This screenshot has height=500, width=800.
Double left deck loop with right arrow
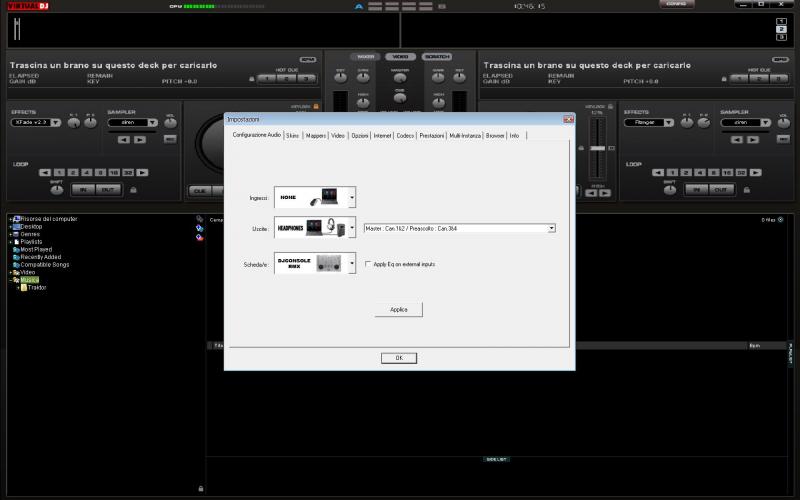coord(142,172)
